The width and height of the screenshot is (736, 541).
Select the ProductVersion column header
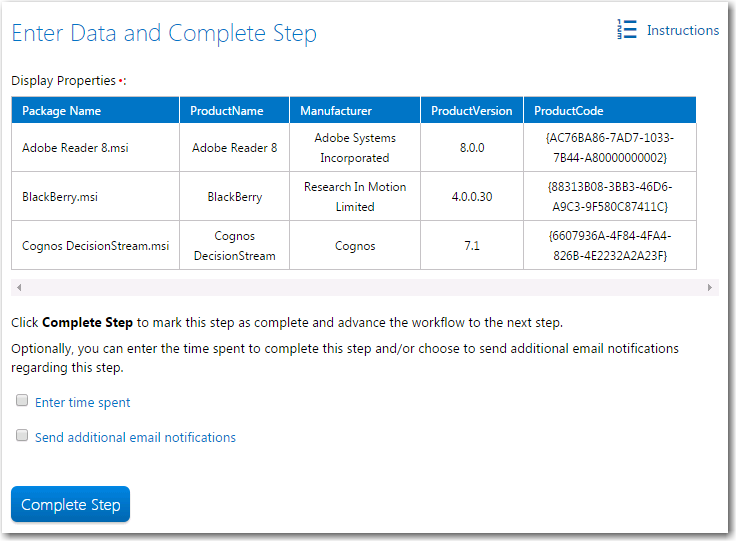pos(472,110)
